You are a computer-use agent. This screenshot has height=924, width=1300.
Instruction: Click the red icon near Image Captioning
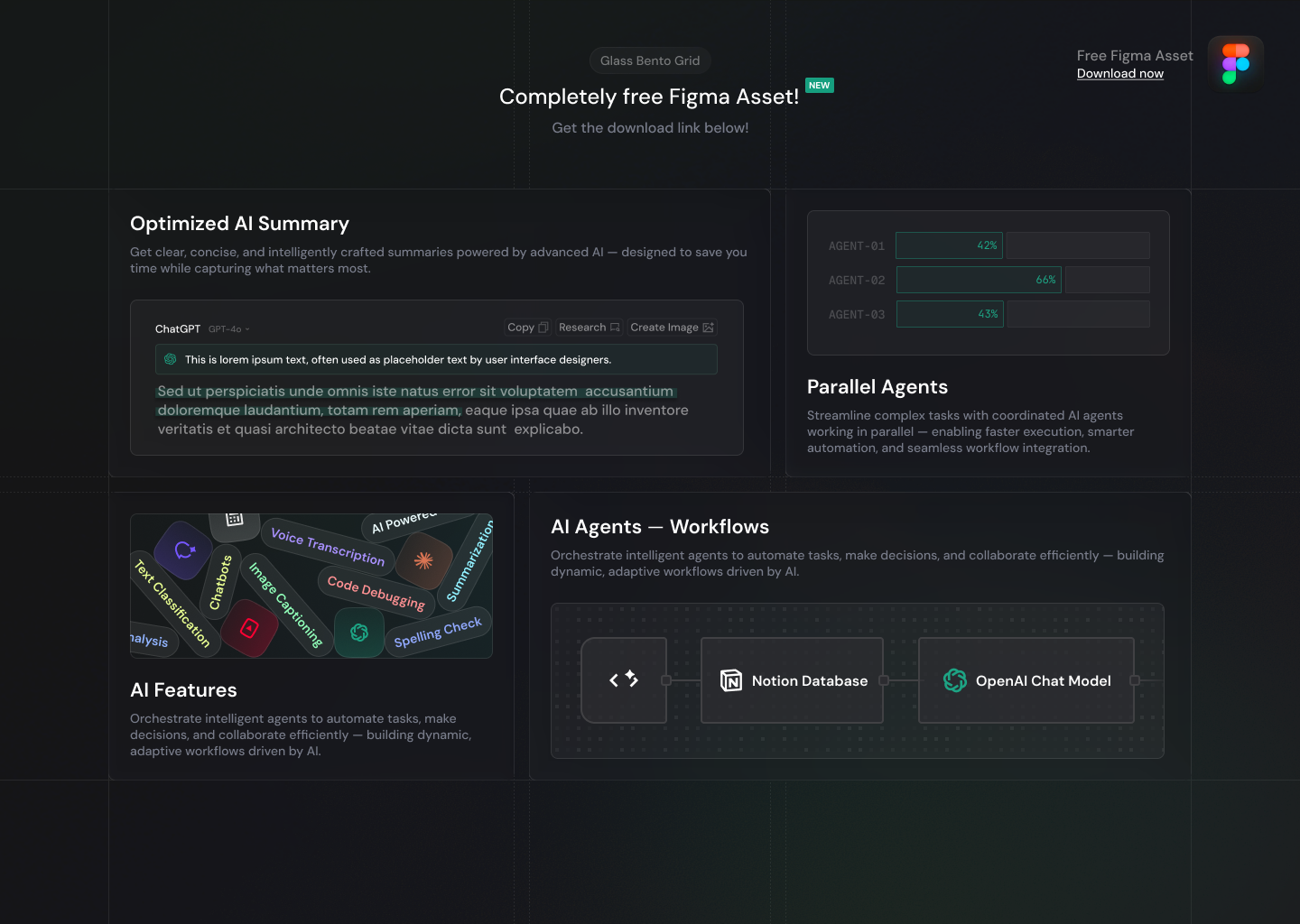(250, 627)
